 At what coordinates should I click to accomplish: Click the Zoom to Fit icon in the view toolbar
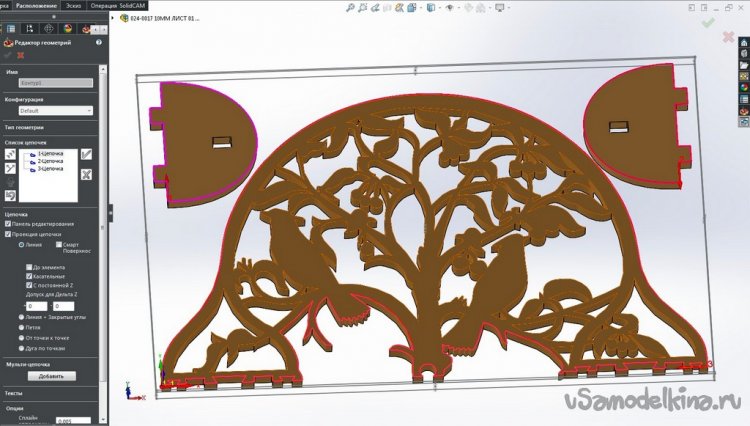351,7
